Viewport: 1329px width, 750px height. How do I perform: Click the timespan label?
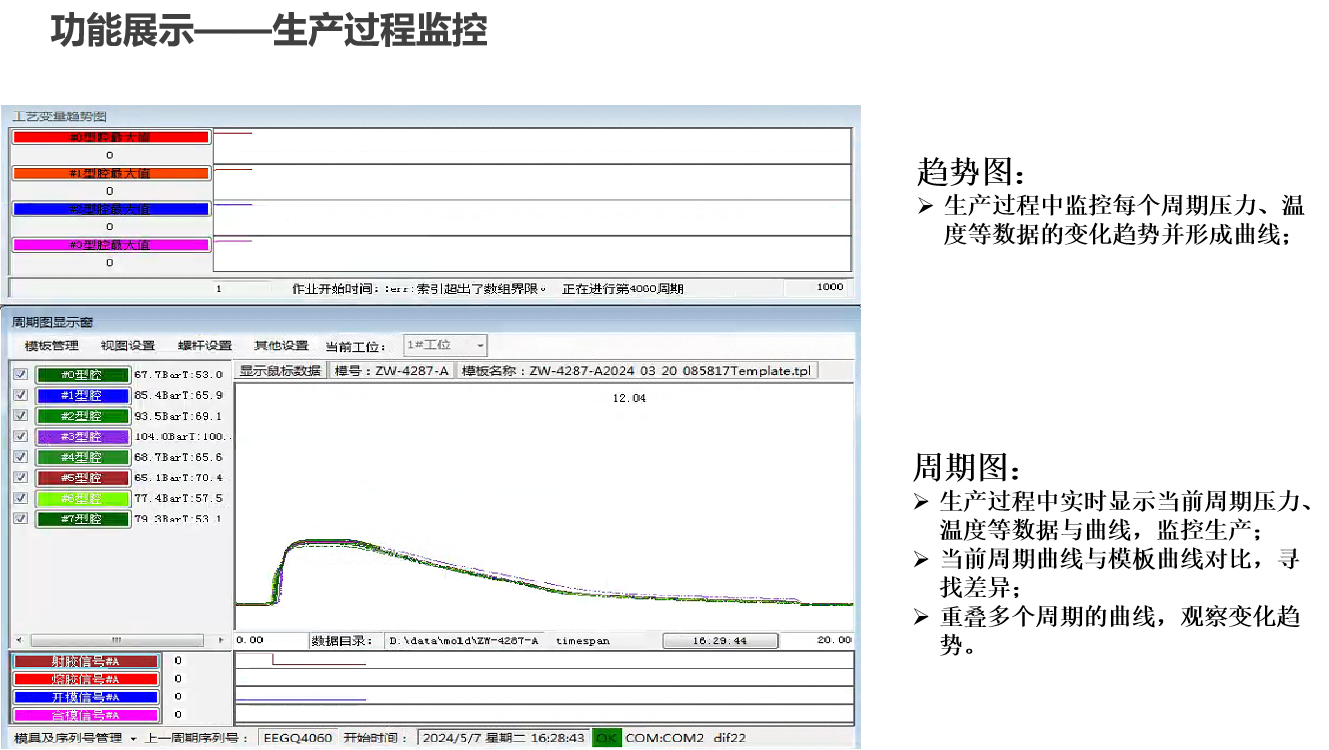point(582,641)
